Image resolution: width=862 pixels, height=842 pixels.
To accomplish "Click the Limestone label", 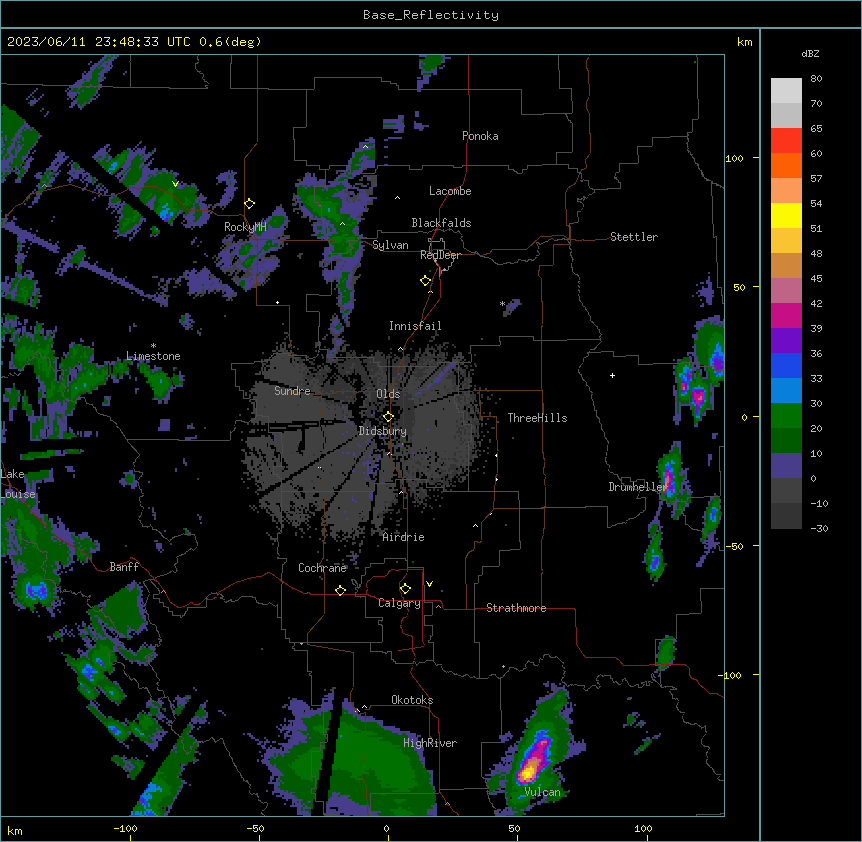I will (153, 356).
